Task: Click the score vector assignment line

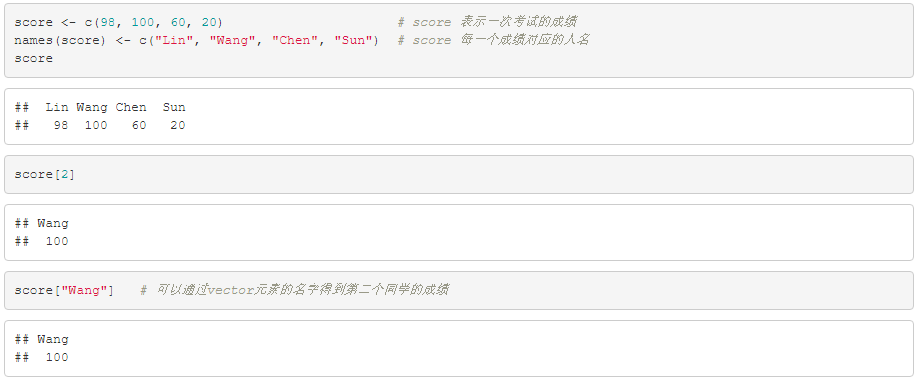Action: point(119,22)
